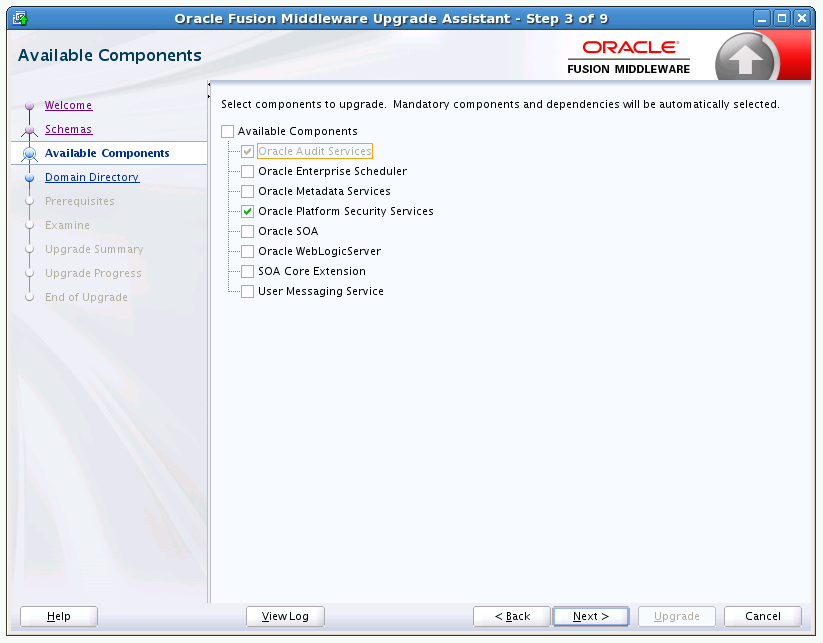Click the Available Components step marker icon

pos(29,154)
